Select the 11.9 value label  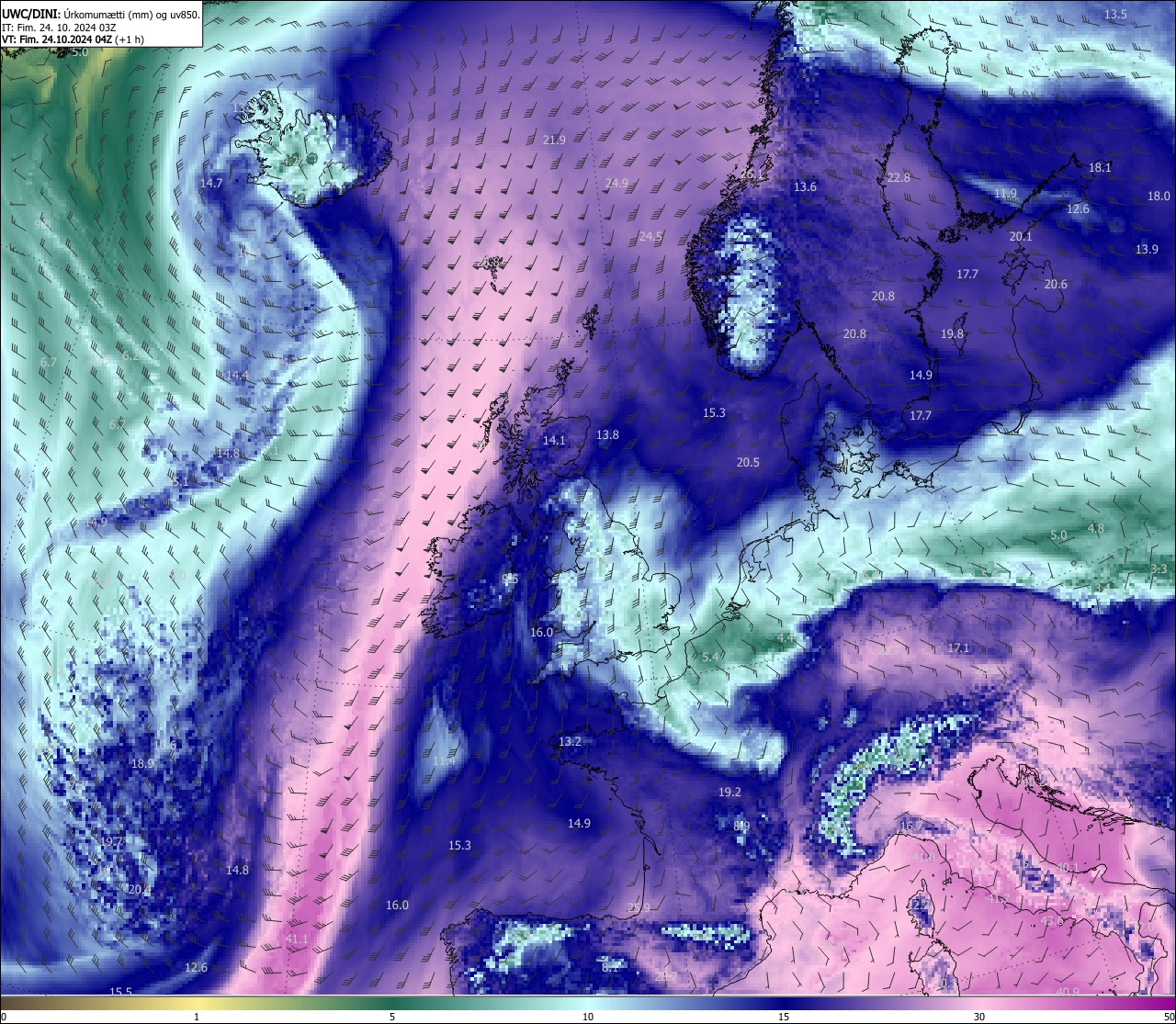[1005, 193]
